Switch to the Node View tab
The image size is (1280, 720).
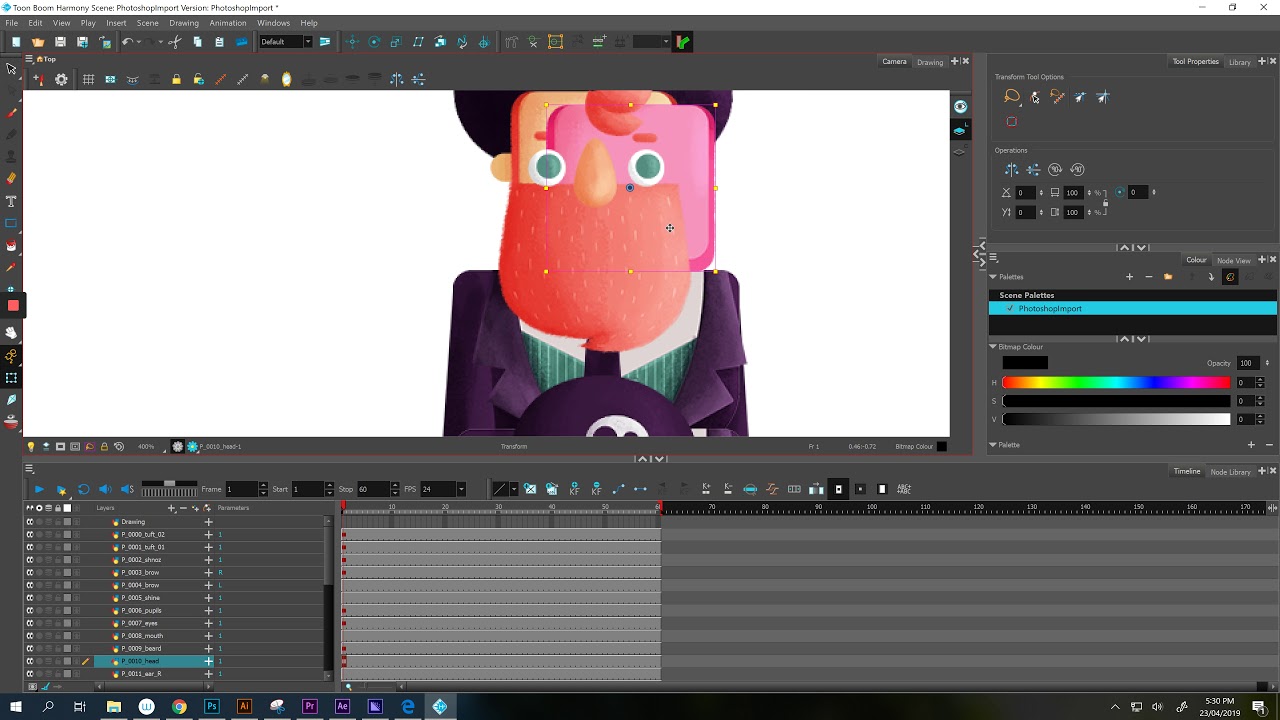pos(1233,261)
